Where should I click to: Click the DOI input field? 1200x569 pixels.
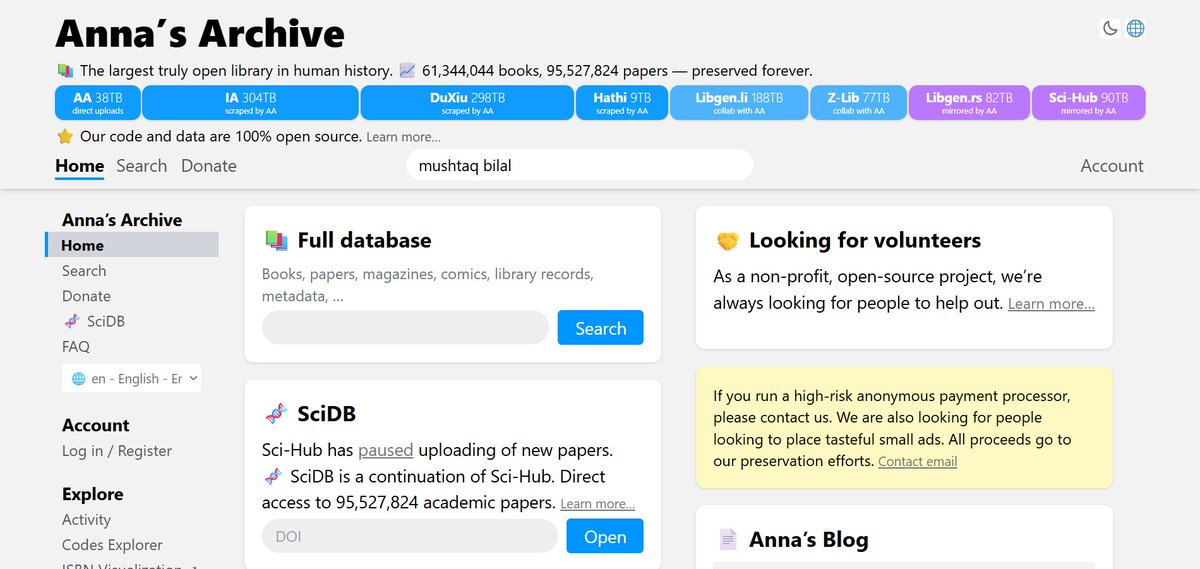(409, 536)
